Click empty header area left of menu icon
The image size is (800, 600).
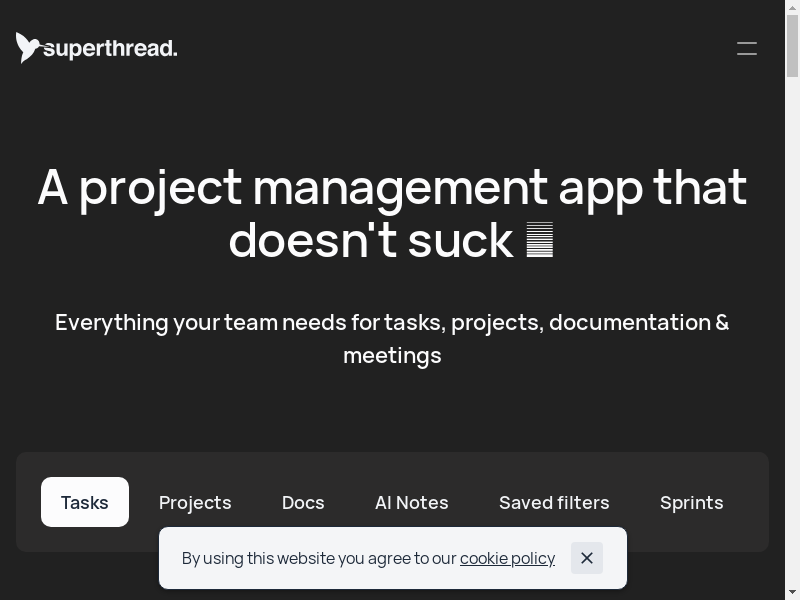click(x=450, y=48)
